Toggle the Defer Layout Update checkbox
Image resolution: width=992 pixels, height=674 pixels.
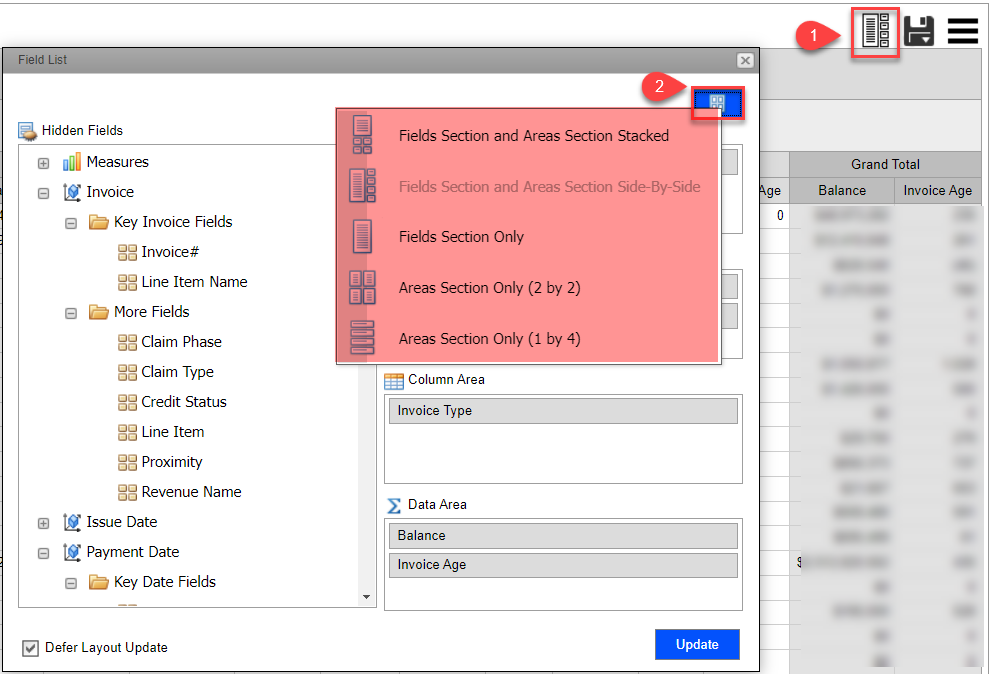pos(31,647)
